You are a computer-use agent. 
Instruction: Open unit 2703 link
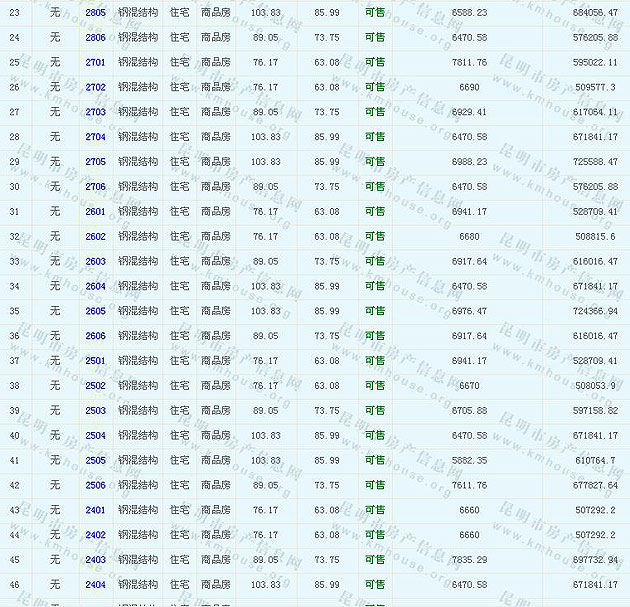coord(95,112)
